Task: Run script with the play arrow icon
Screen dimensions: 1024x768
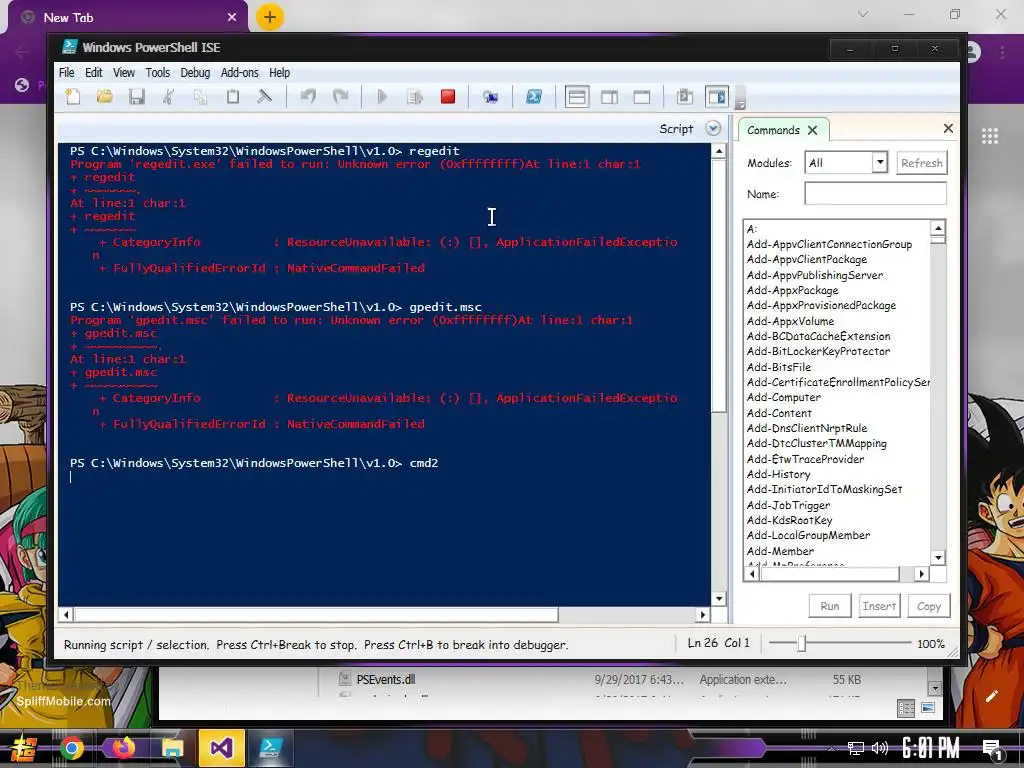Action: point(382,97)
